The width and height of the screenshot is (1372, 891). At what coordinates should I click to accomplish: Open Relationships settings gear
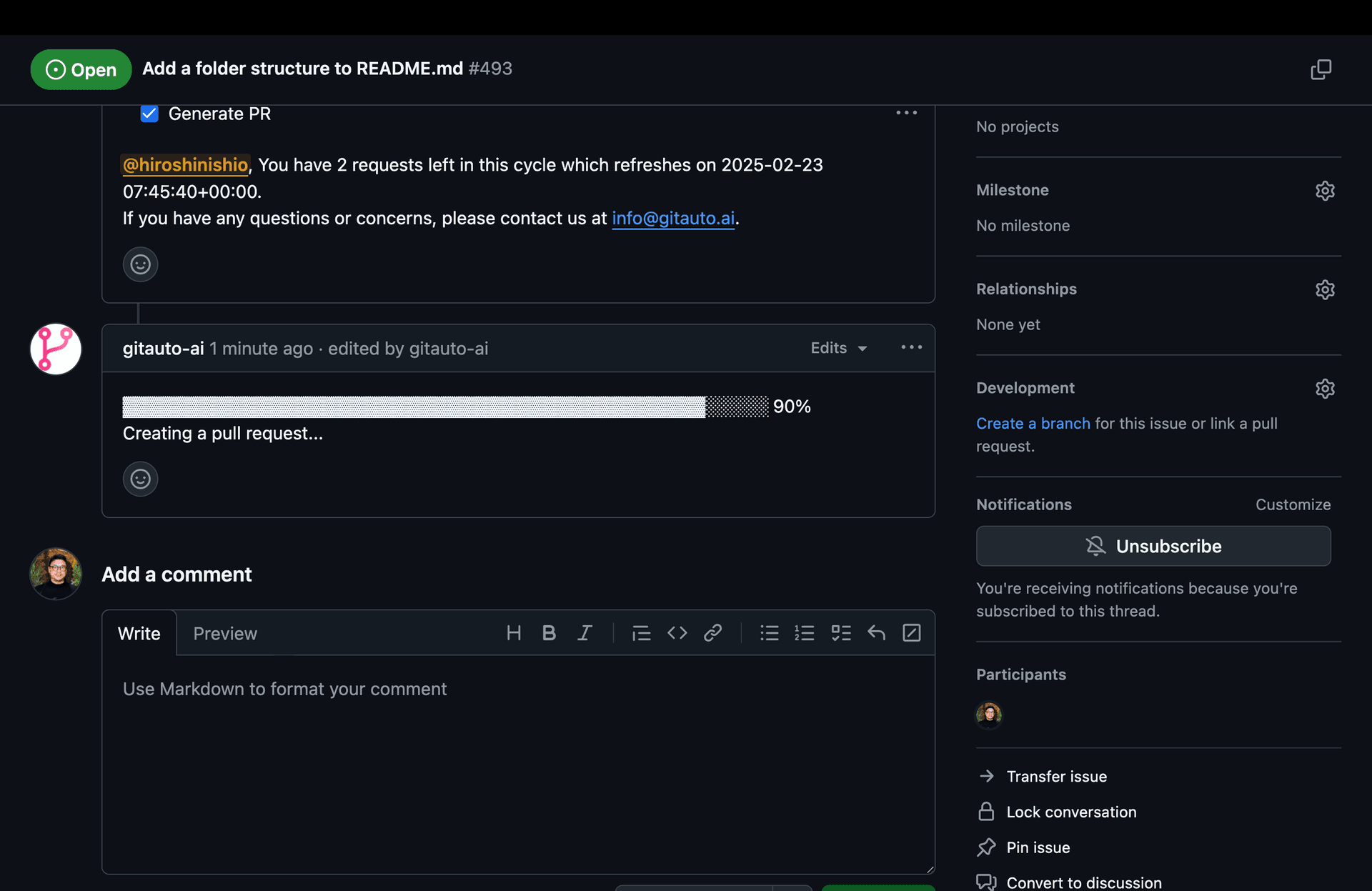click(1325, 289)
